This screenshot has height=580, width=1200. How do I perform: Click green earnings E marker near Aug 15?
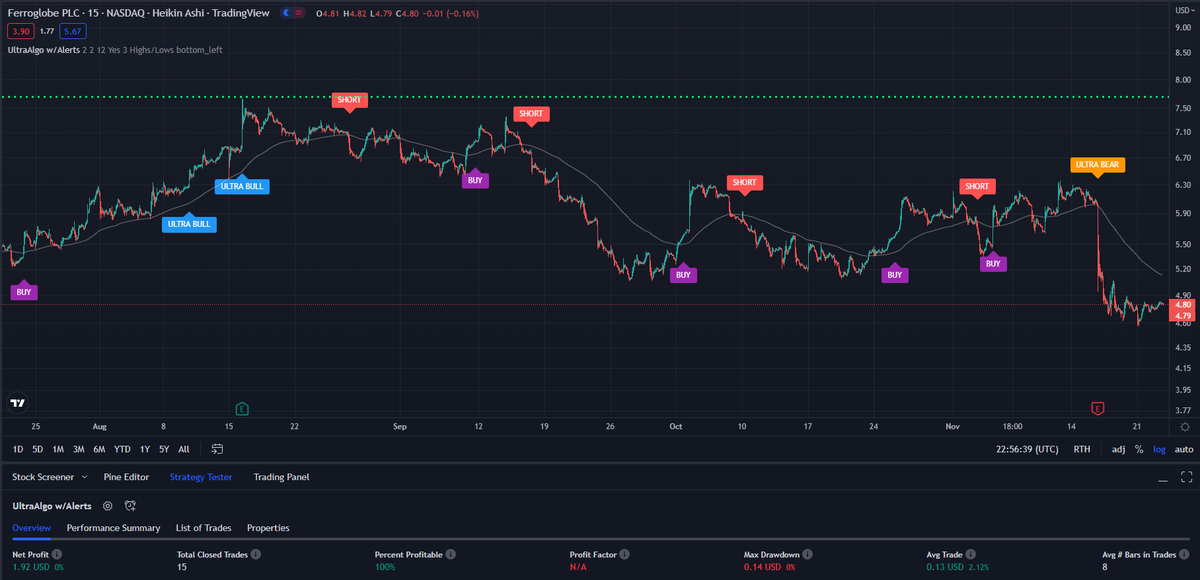[x=241, y=408]
